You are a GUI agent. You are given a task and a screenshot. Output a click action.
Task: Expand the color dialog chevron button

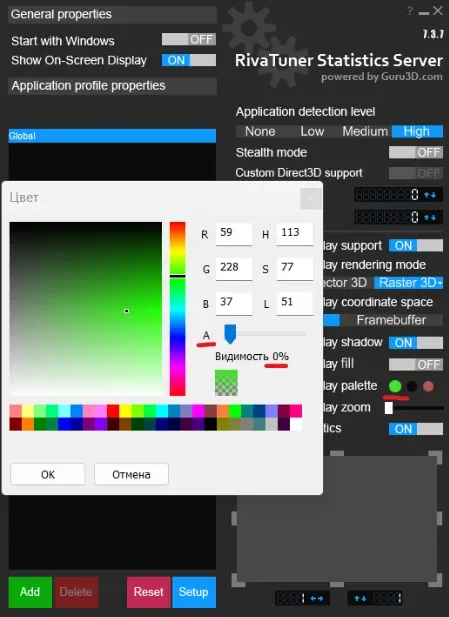coord(310,199)
